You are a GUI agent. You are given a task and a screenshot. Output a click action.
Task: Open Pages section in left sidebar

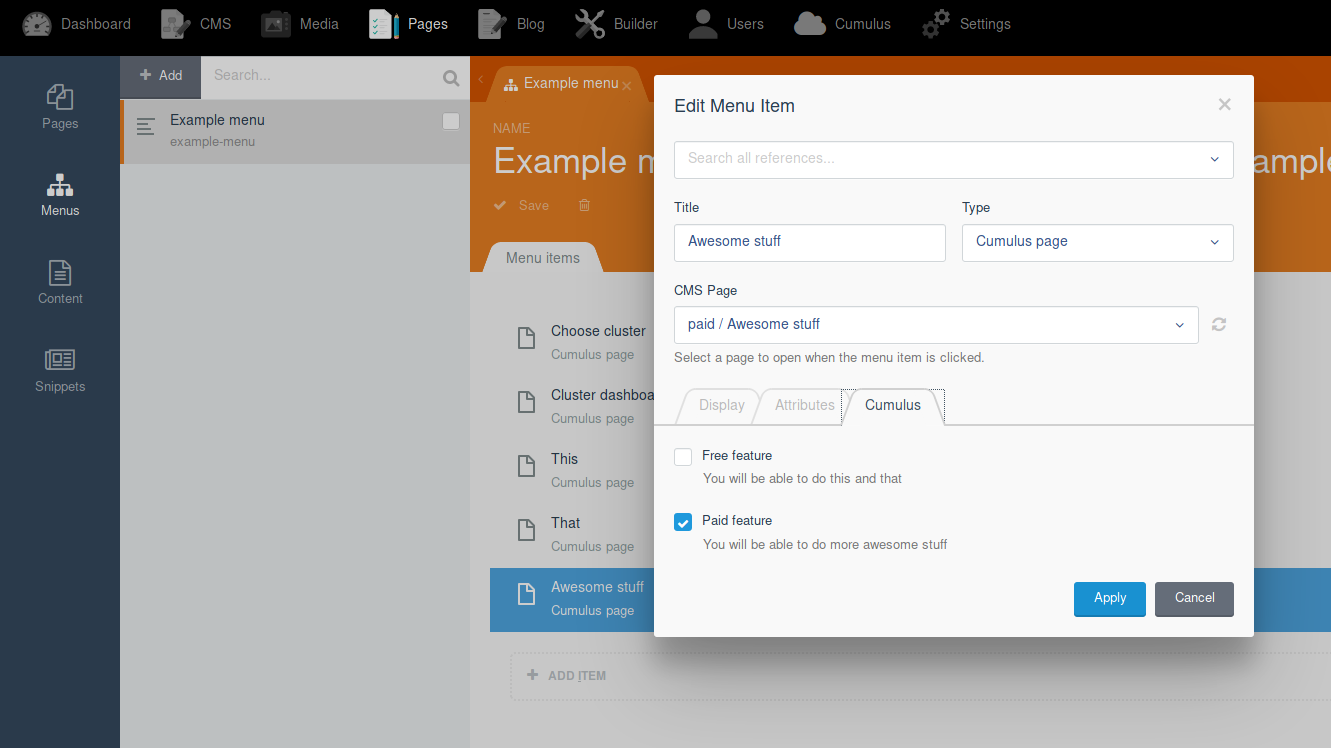pyautogui.click(x=60, y=107)
